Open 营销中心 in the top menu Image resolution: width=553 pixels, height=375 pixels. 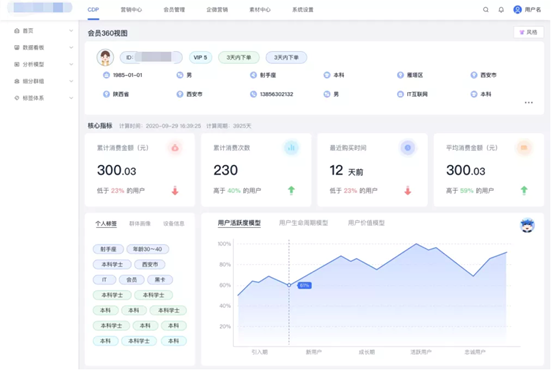pos(131,10)
